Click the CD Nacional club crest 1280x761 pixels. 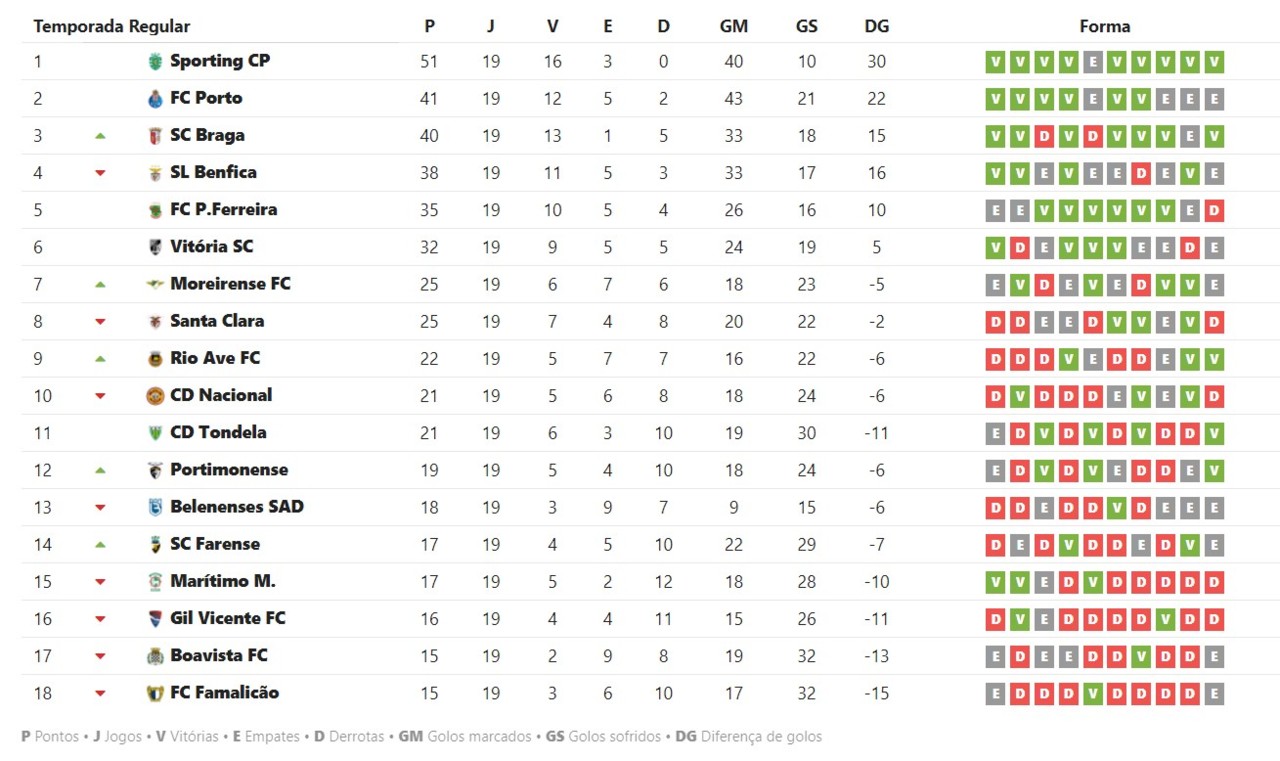pyautogui.click(x=155, y=396)
